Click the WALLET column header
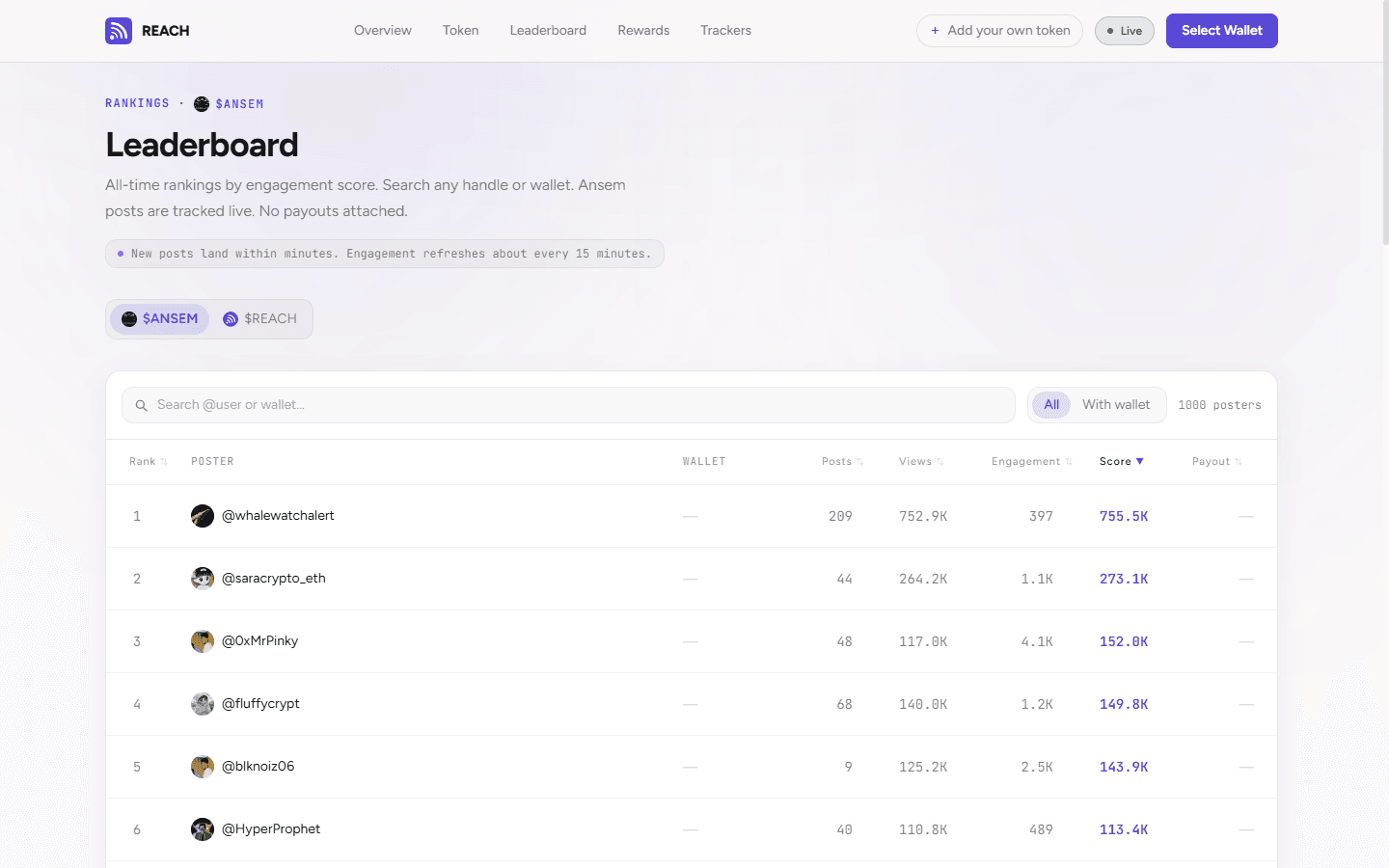The image size is (1389, 868). (x=704, y=462)
